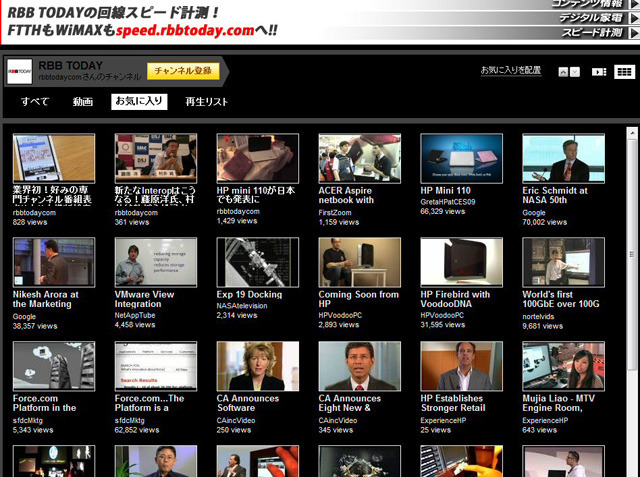The image size is (640, 477).
Task: Open the HP mini 110が日本でも発表に thumbnail
Action: 258,158
